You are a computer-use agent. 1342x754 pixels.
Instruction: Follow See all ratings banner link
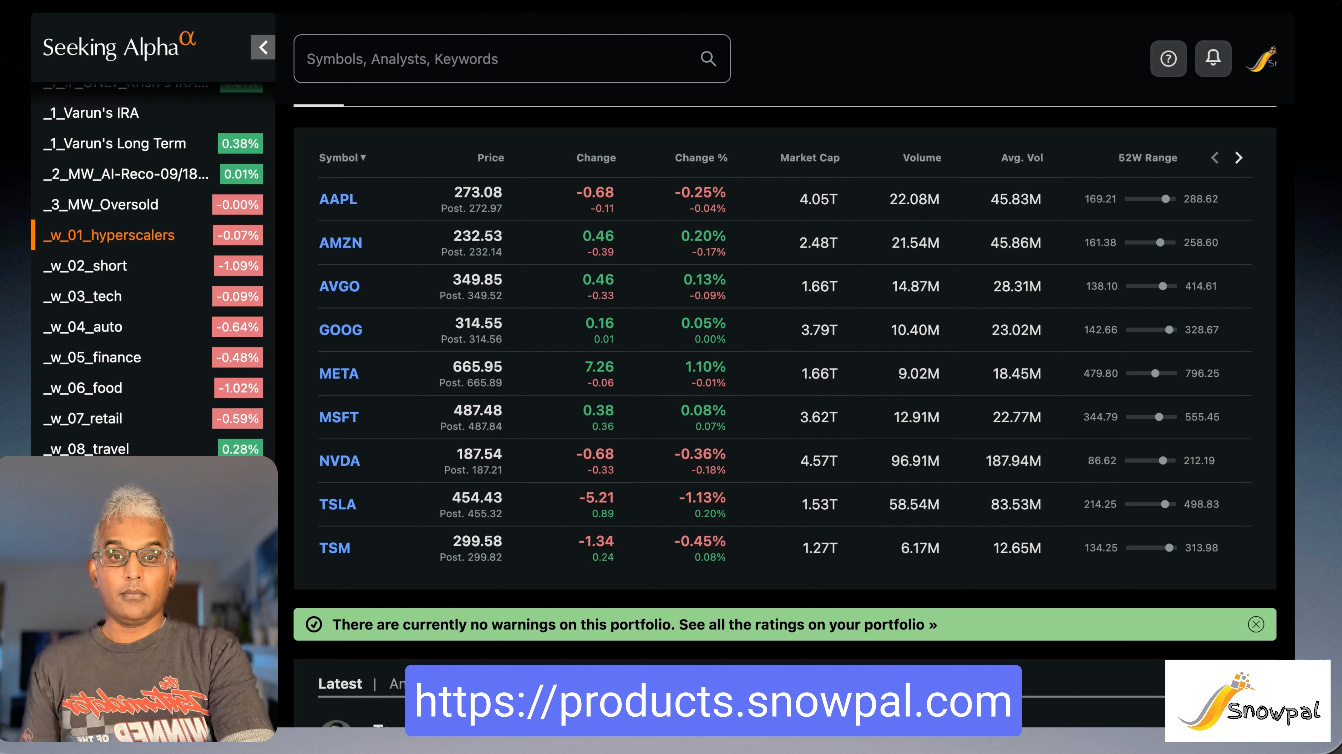808,624
